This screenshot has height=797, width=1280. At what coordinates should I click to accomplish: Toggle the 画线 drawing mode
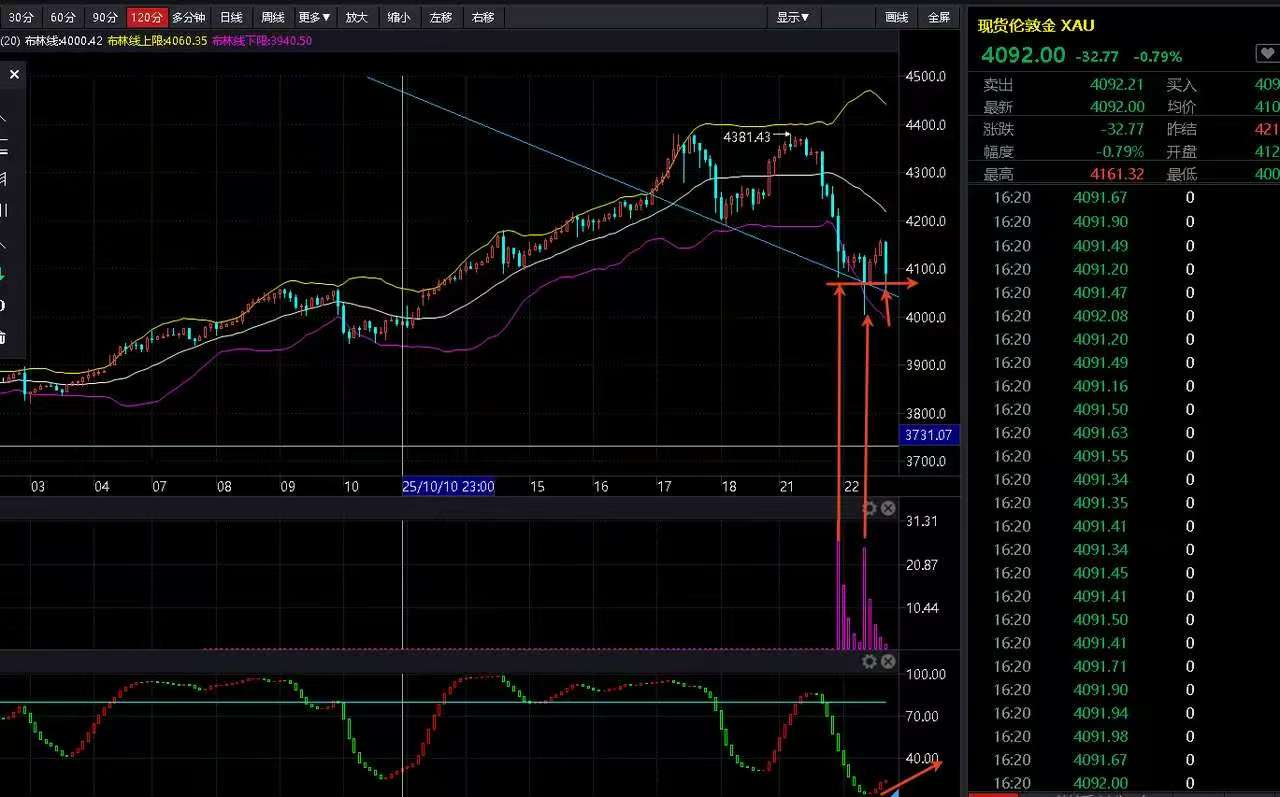897,17
